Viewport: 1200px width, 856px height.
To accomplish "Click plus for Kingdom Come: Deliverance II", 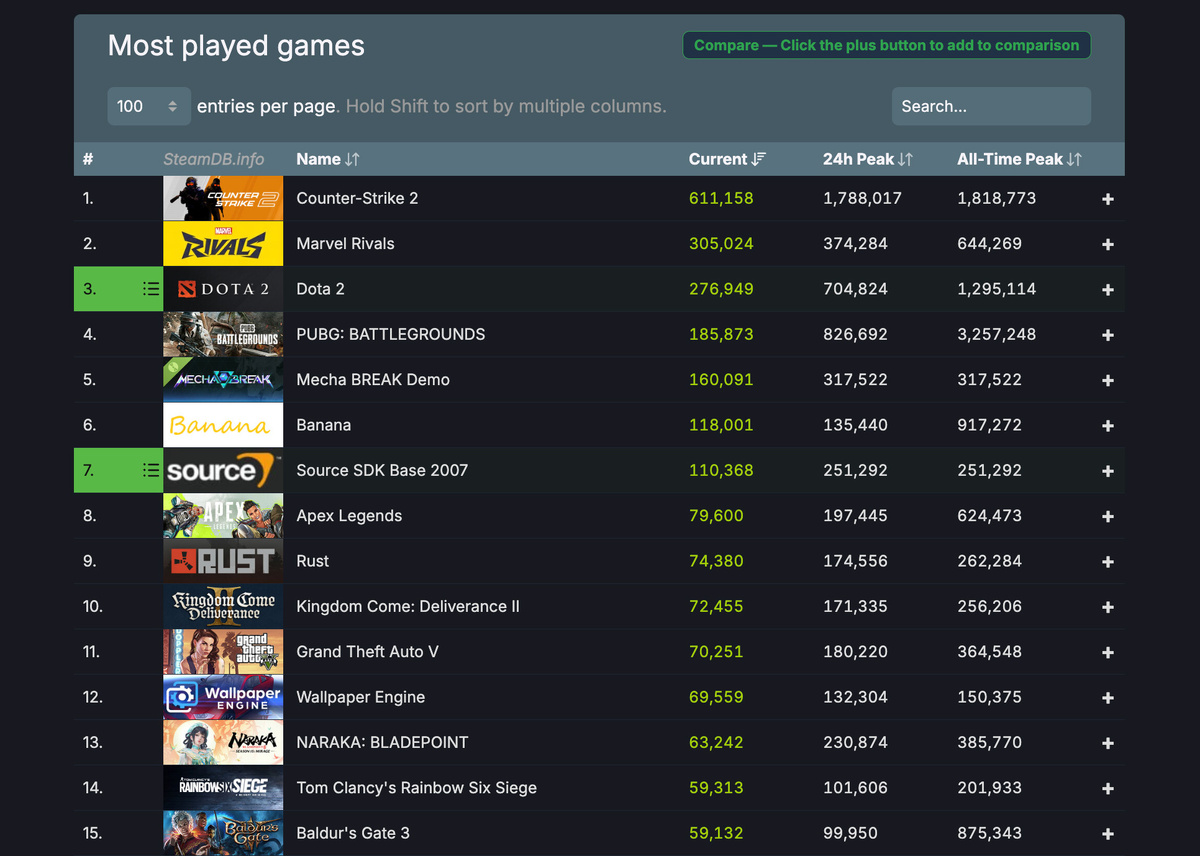I will click(x=1107, y=607).
